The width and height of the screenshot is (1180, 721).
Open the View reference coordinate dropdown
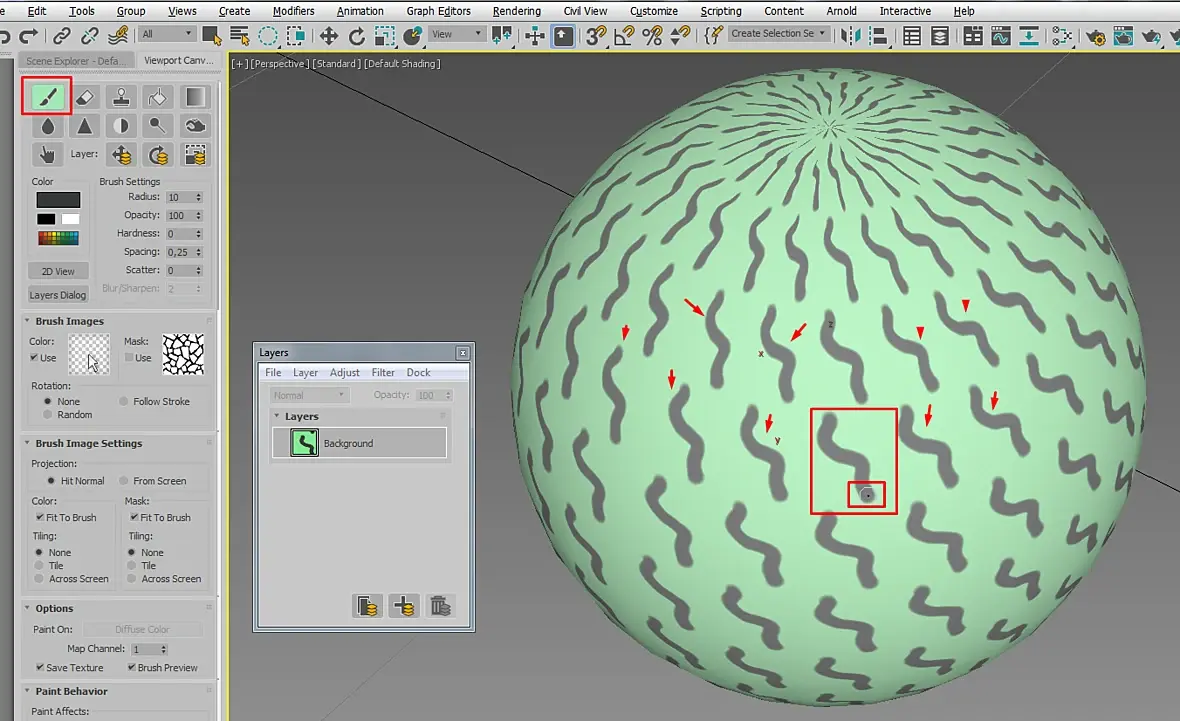[x=457, y=34]
